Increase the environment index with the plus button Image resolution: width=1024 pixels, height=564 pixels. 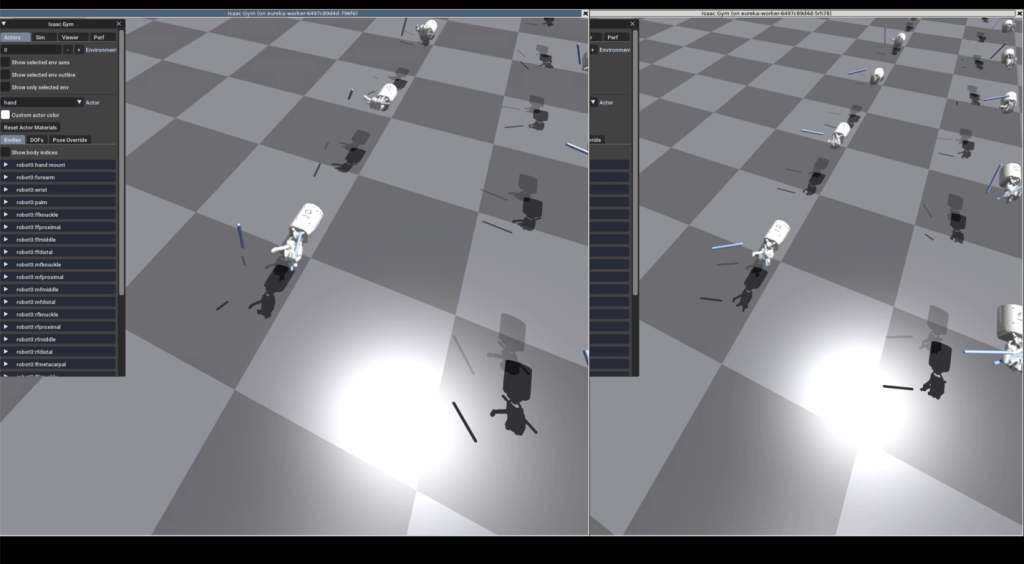point(78,50)
